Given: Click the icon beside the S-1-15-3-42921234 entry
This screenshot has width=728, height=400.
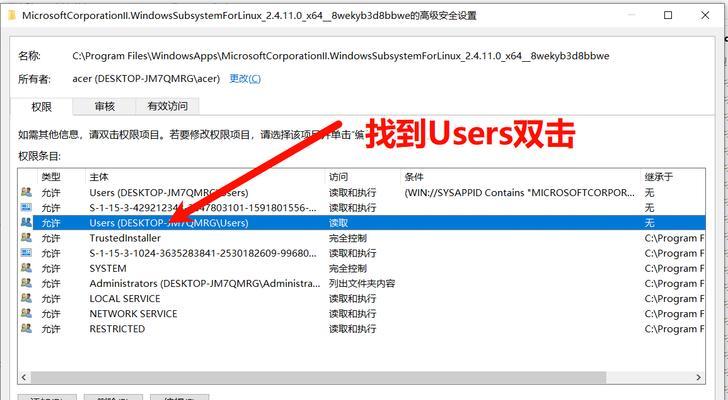Looking at the screenshot, I should point(26,207).
